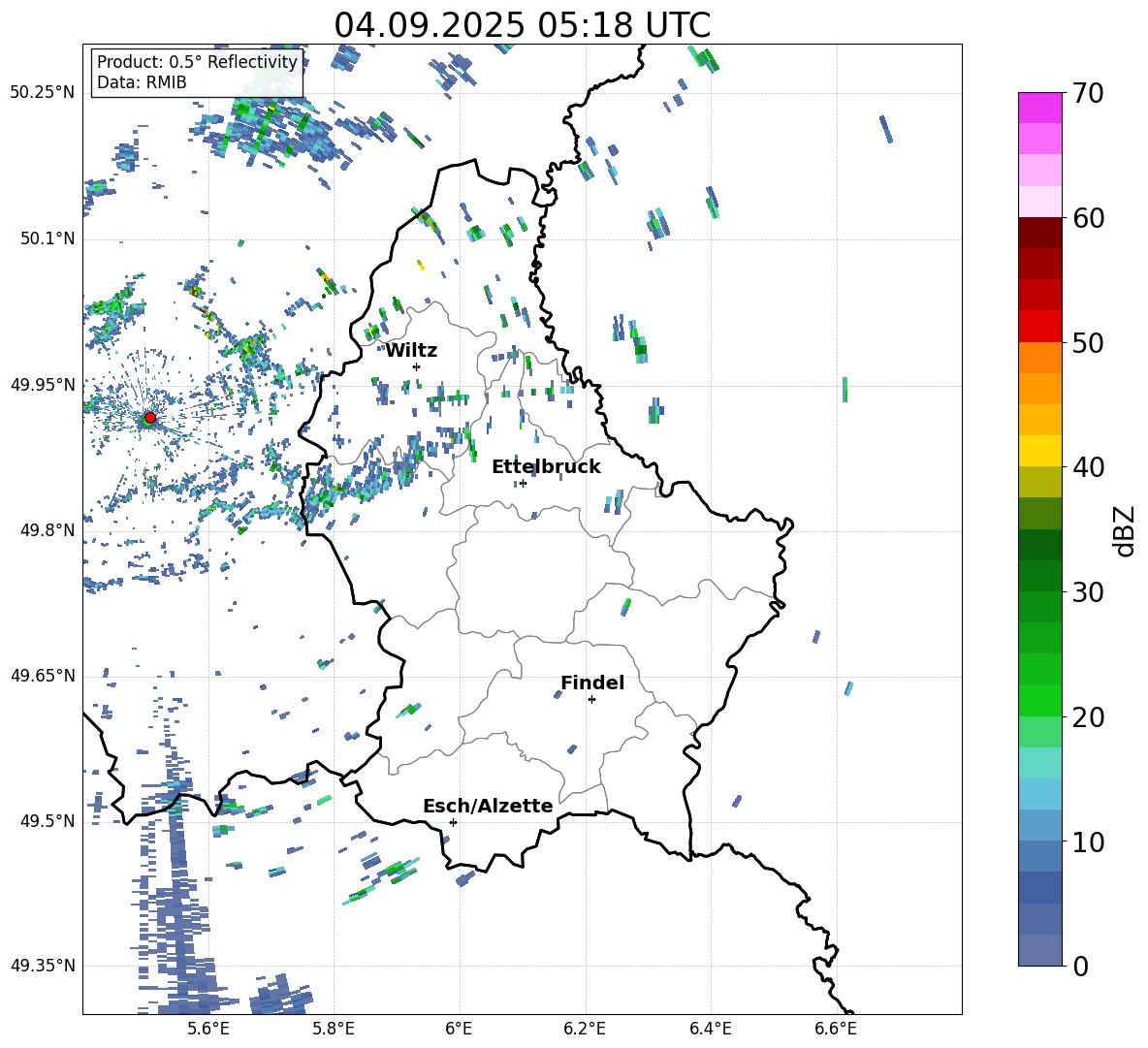Click the 50 tick on the colorbar

pos(1087,342)
